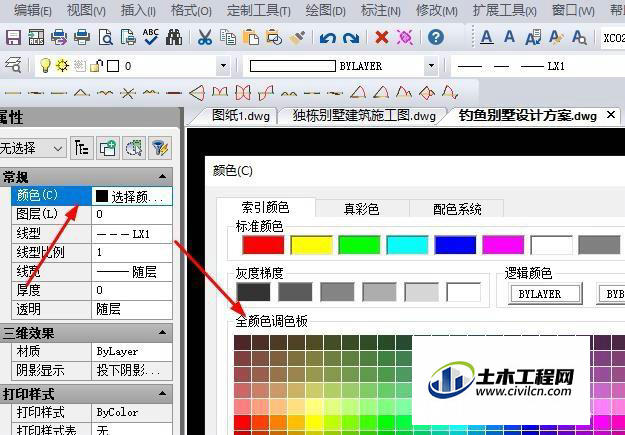The image size is (625, 435).
Task: Open the layer 0 dropdown arrow
Action: [x=223, y=66]
